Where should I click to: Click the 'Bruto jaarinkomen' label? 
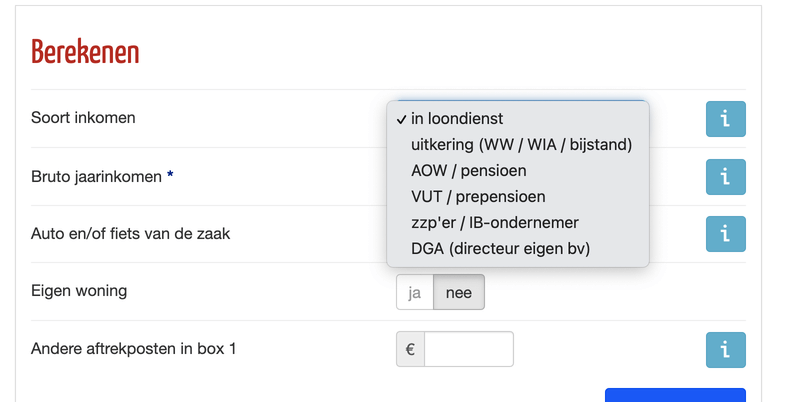coord(96,177)
